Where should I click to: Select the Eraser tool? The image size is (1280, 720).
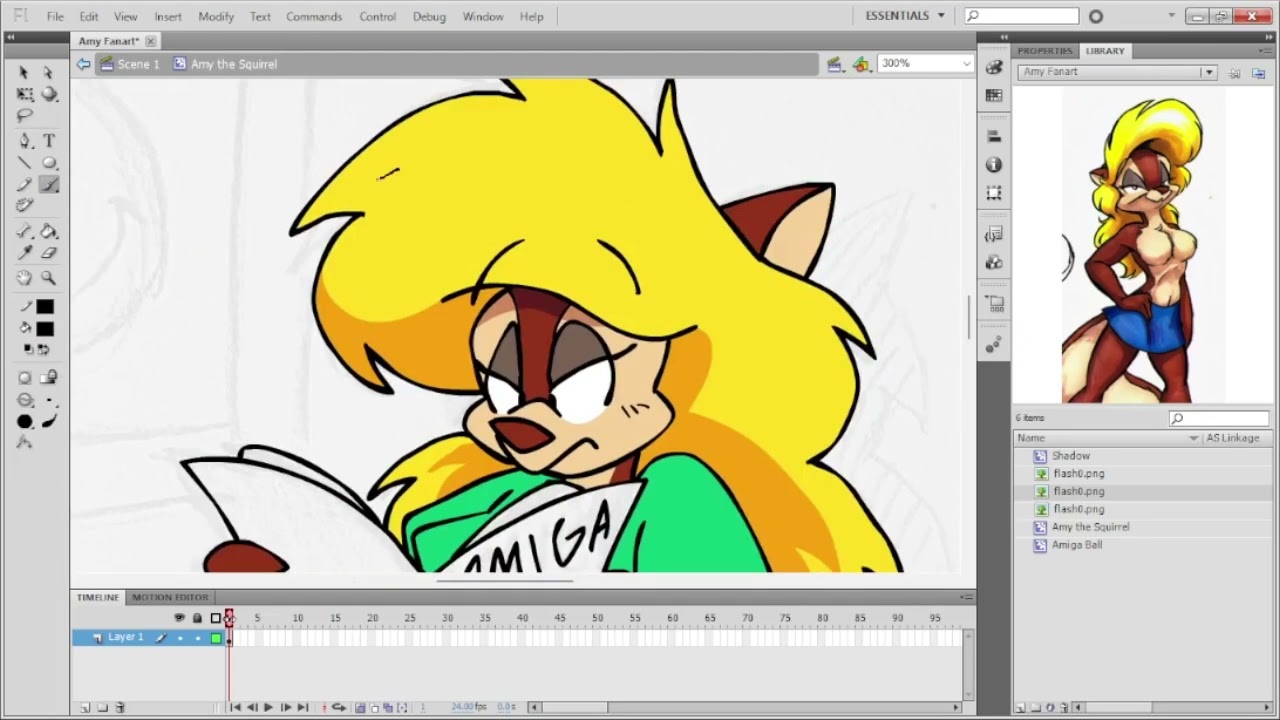tap(49, 253)
